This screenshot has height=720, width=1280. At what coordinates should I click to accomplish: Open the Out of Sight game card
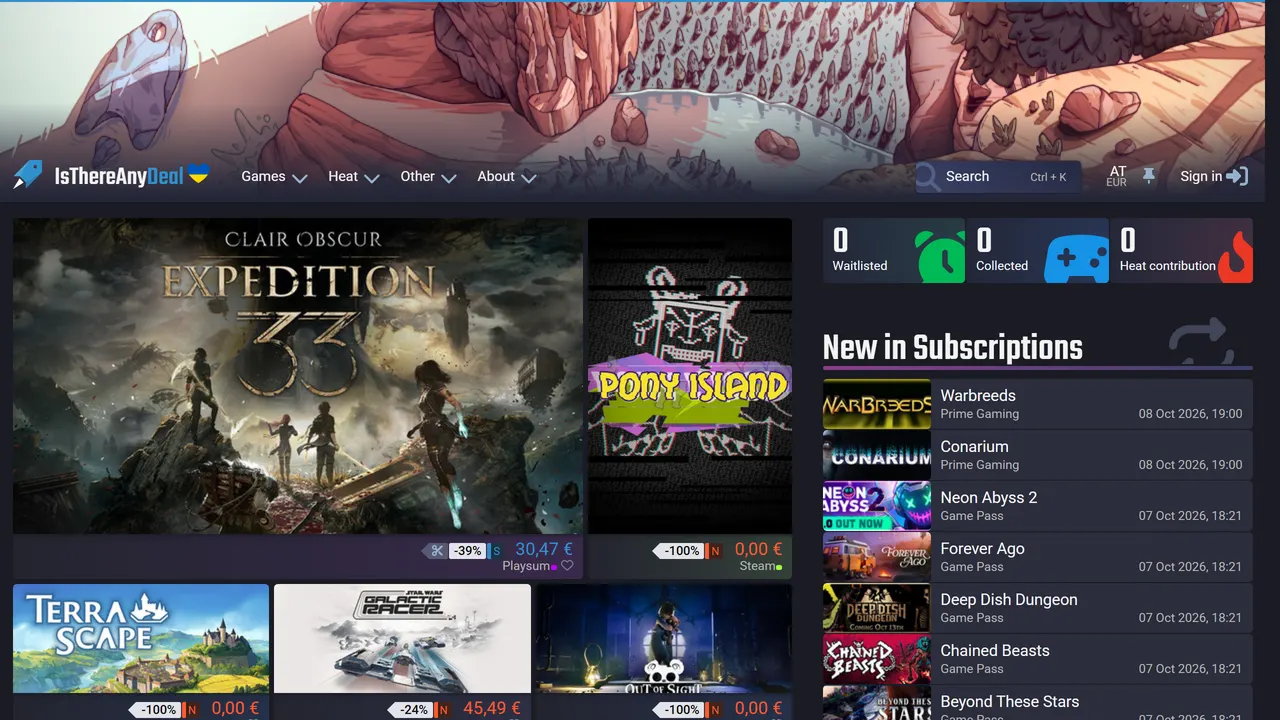664,639
